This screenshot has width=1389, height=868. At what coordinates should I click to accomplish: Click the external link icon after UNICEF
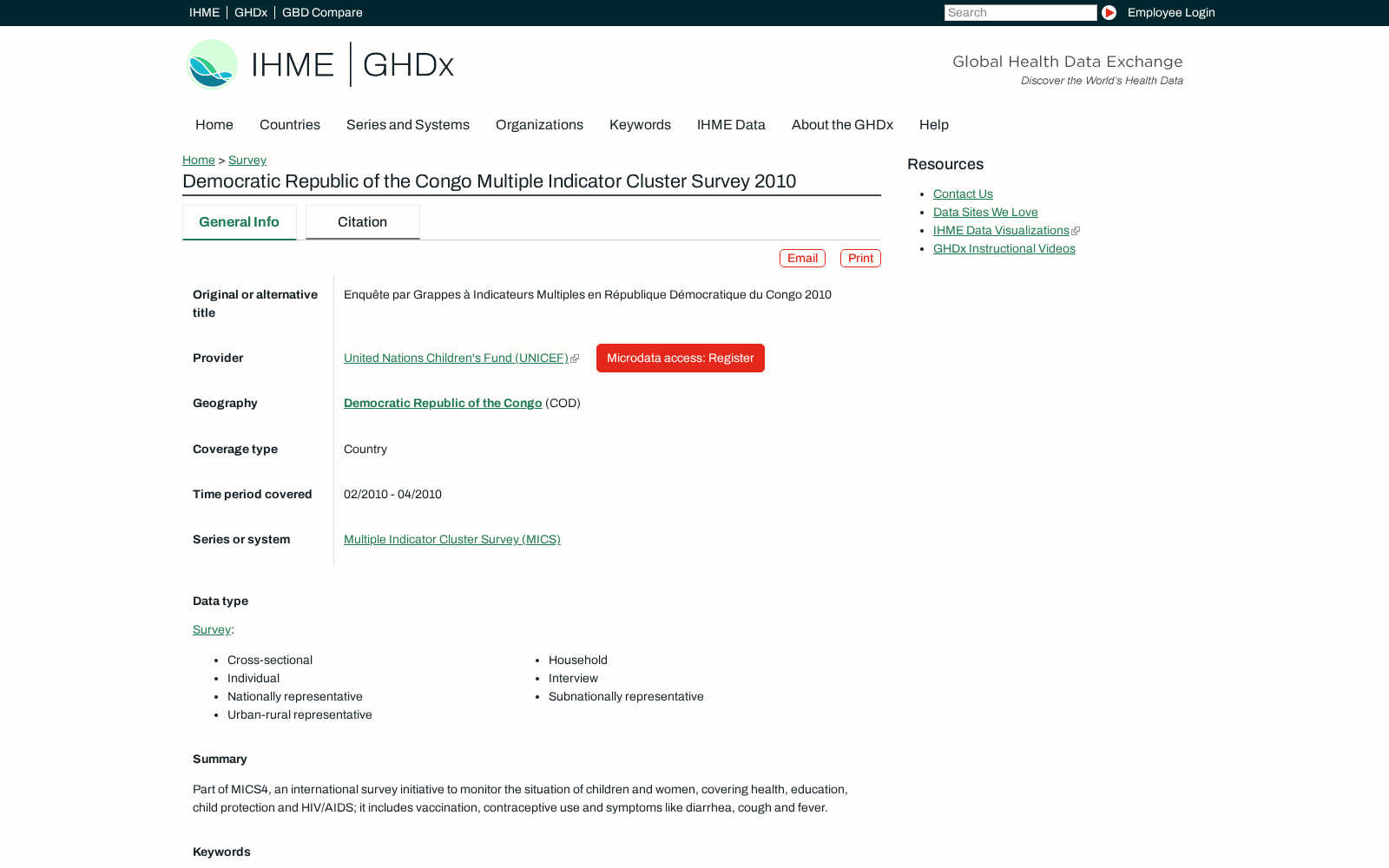pyautogui.click(x=575, y=358)
